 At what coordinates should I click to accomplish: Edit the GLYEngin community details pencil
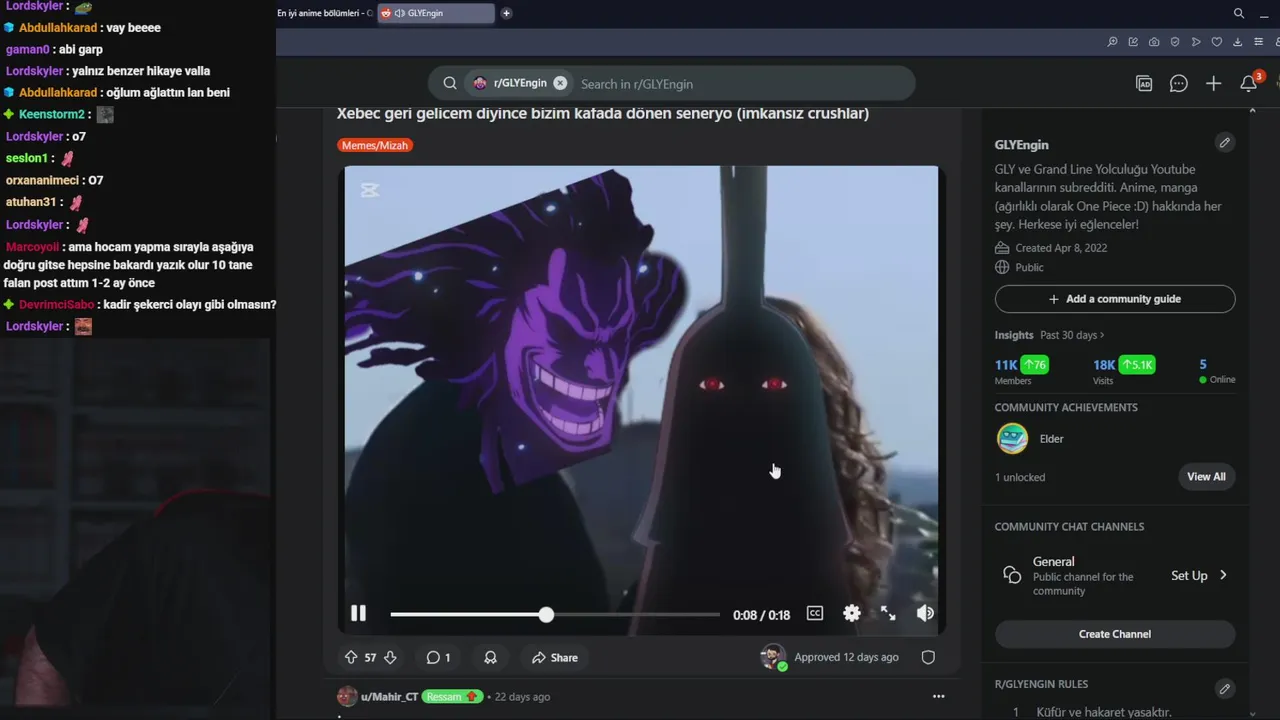tap(1224, 143)
